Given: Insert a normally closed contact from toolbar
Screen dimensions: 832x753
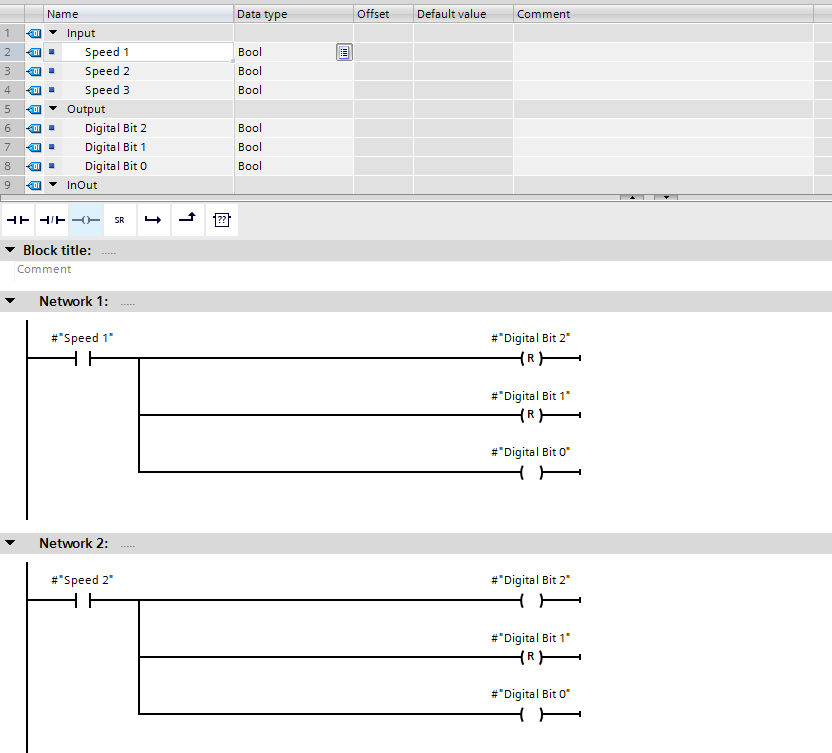Looking at the screenshot, I should point(51,220).
